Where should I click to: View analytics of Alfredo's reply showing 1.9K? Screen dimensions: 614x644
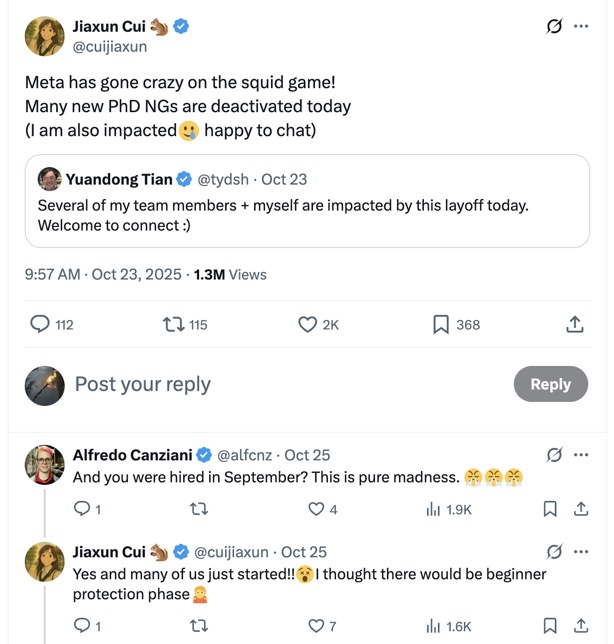tap(434, 509)
